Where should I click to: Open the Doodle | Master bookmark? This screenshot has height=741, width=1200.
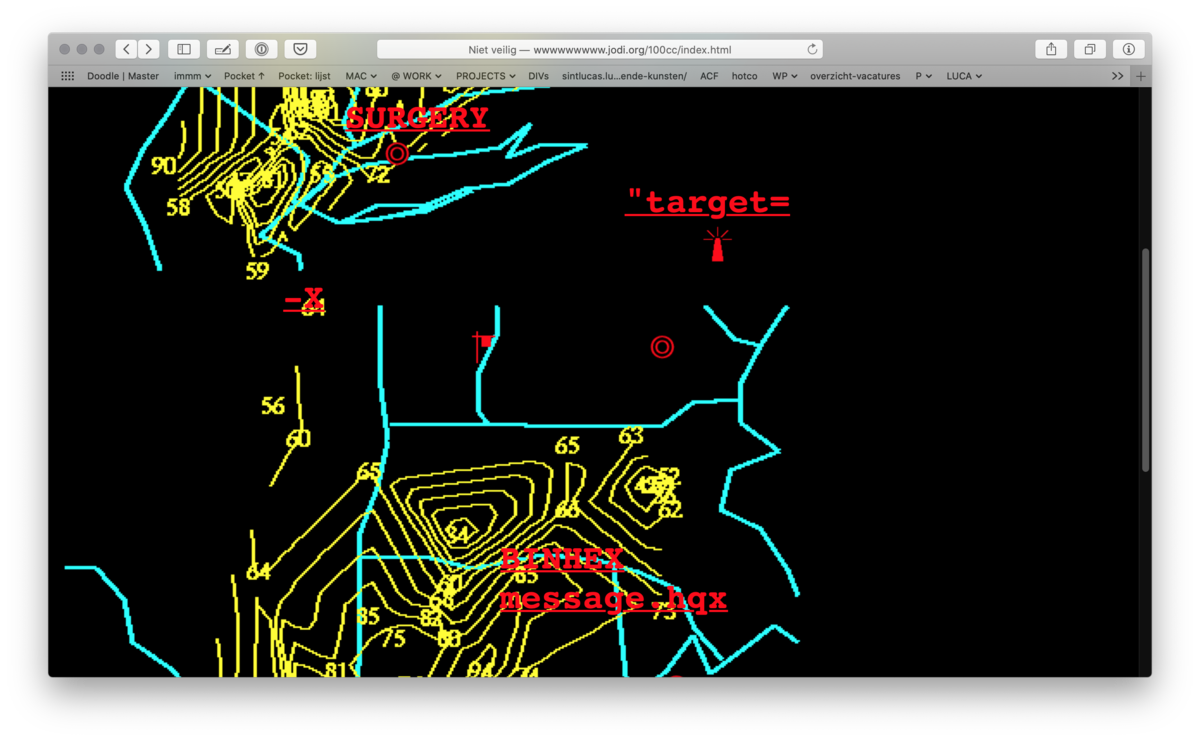123,76
